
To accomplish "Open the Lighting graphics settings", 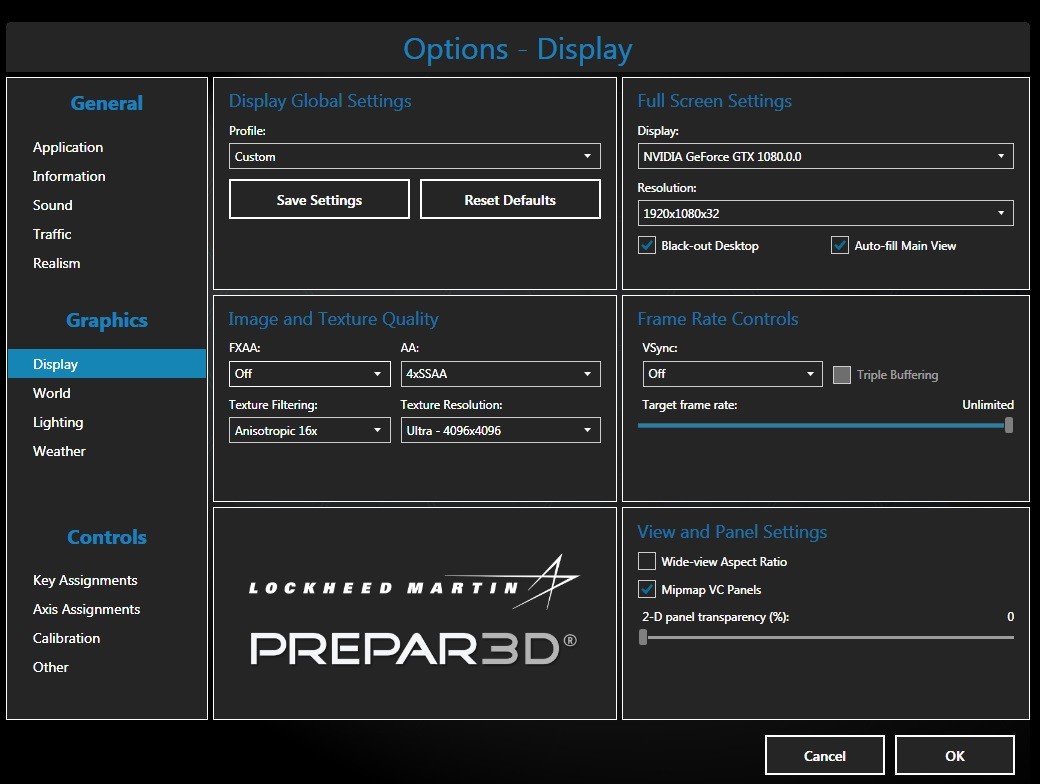I will pos(58,423).
